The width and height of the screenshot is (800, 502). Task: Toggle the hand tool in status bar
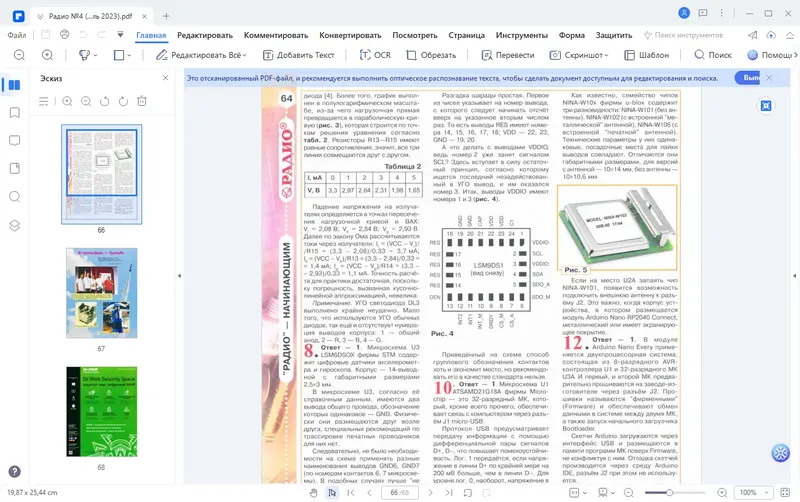point(313,492)
